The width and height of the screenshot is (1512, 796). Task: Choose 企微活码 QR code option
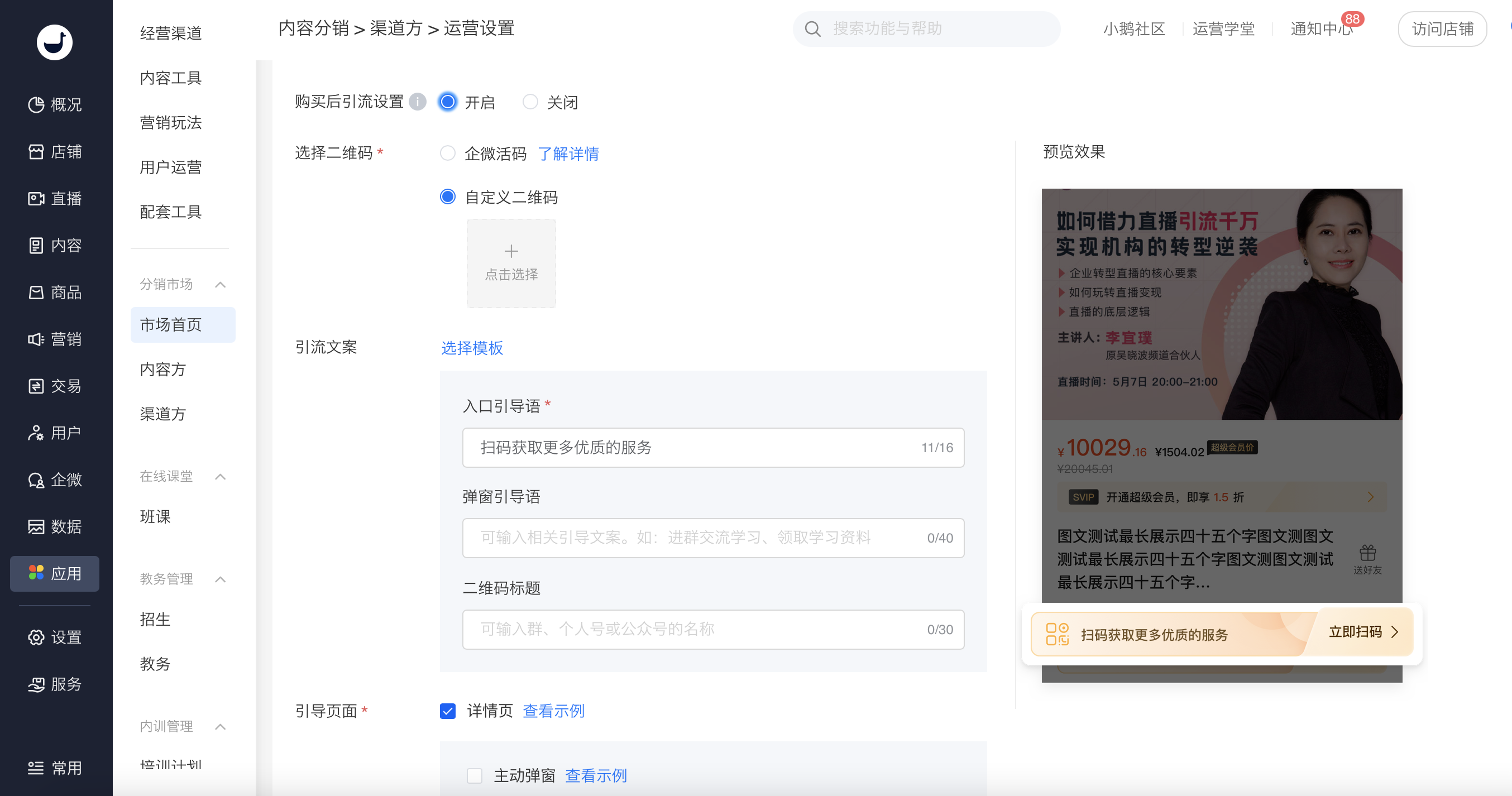(x=447, y=153)
